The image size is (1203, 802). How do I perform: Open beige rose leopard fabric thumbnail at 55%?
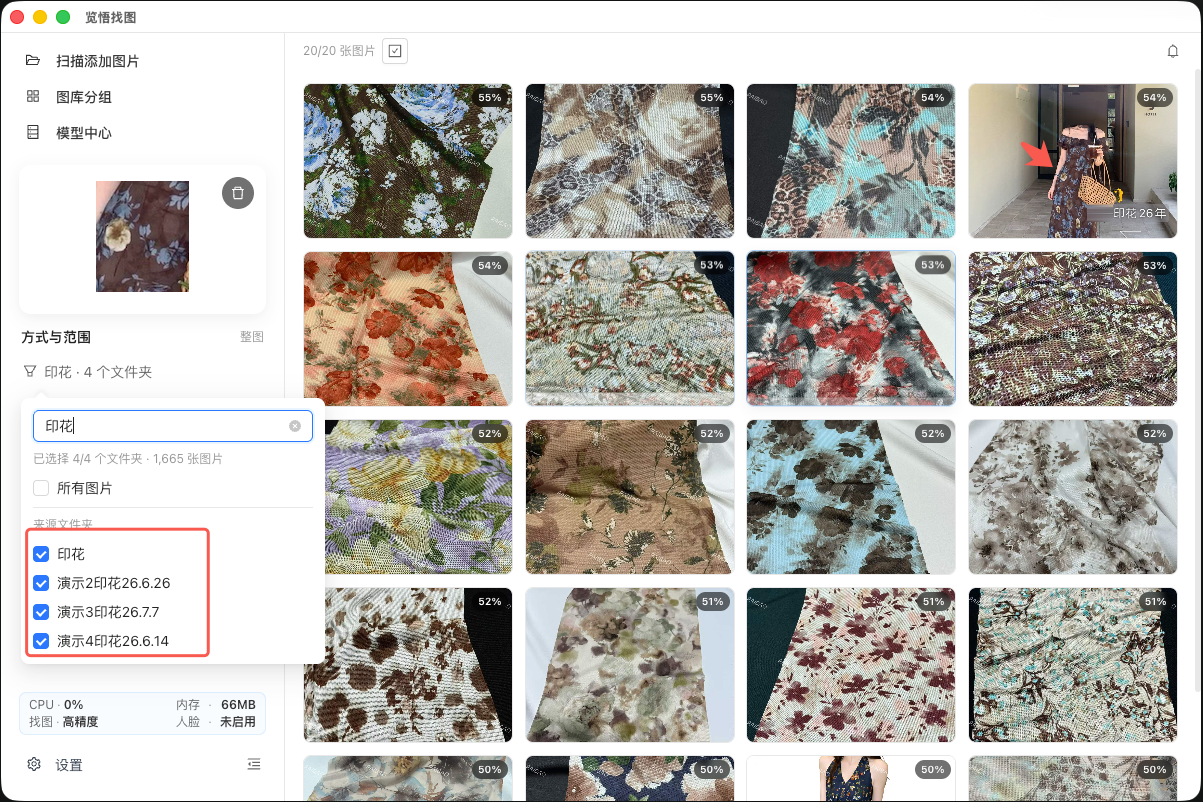tap(630, 161)
